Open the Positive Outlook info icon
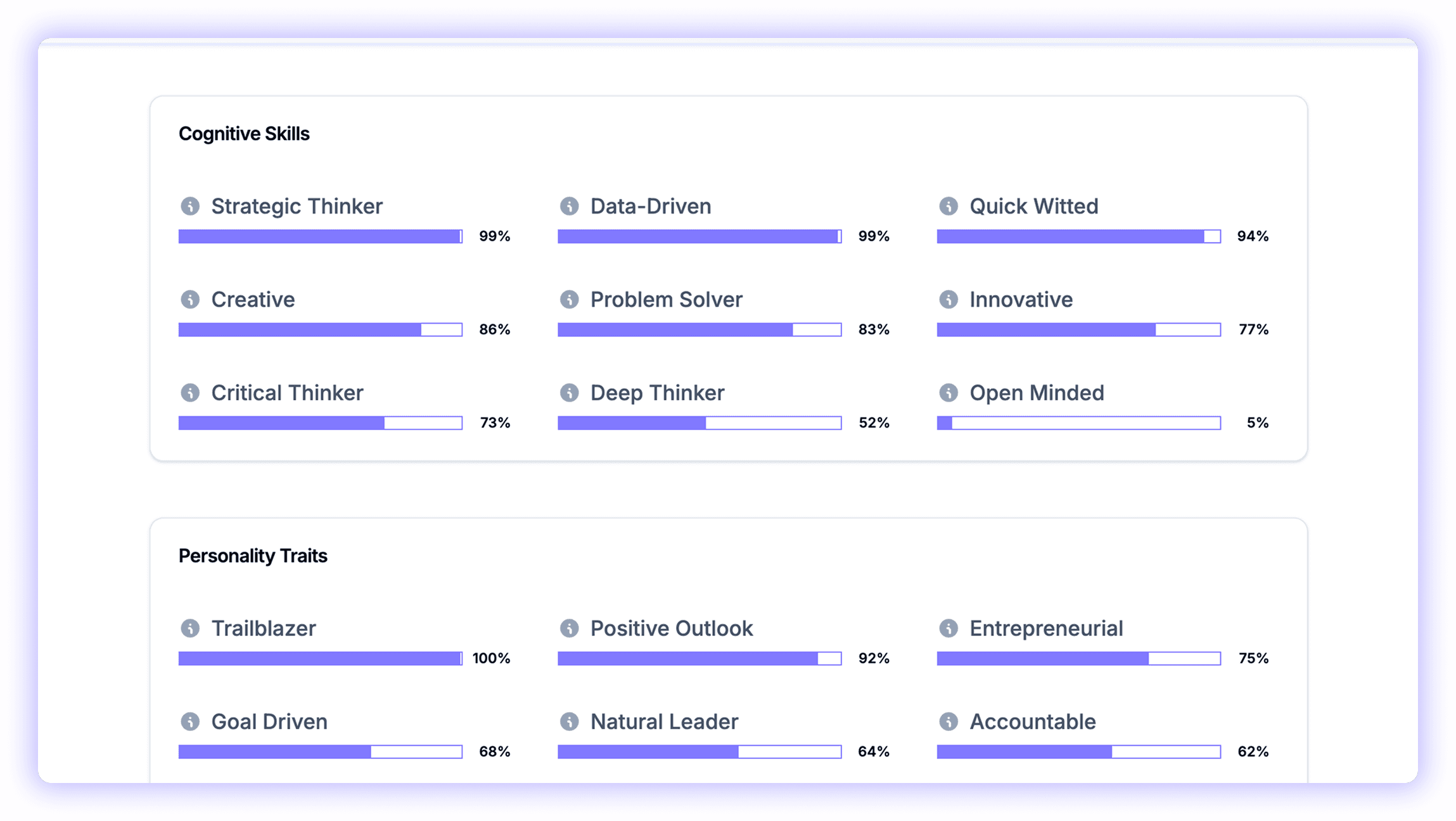The image size is (1456, 821). (569, 628)
